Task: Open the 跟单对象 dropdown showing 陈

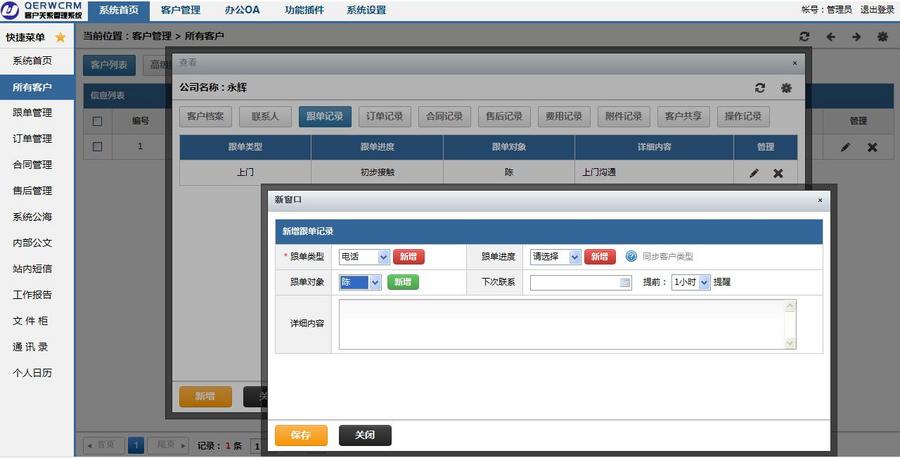Action: 360,282
